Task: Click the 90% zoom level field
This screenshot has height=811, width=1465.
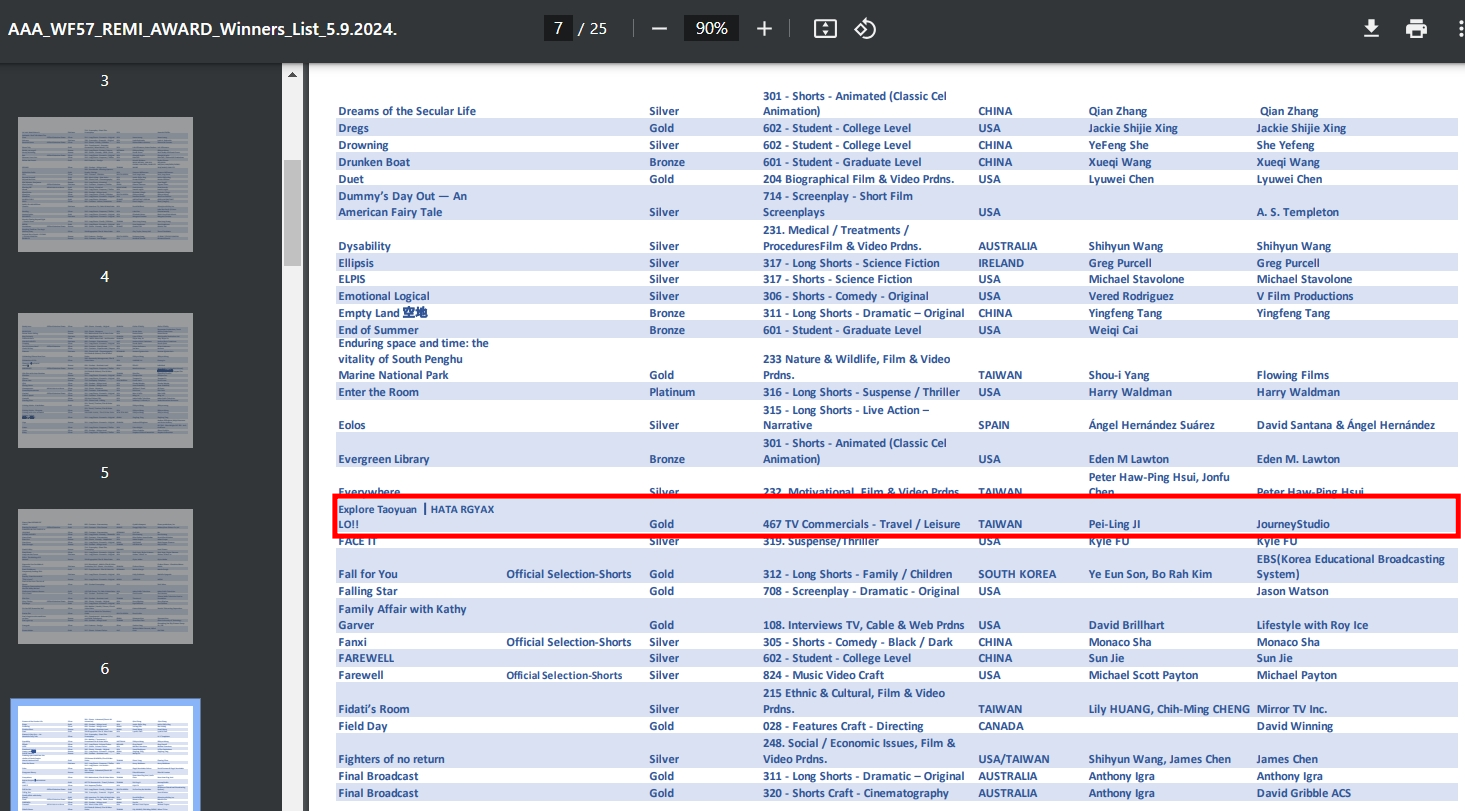Action: coord(711,28)
